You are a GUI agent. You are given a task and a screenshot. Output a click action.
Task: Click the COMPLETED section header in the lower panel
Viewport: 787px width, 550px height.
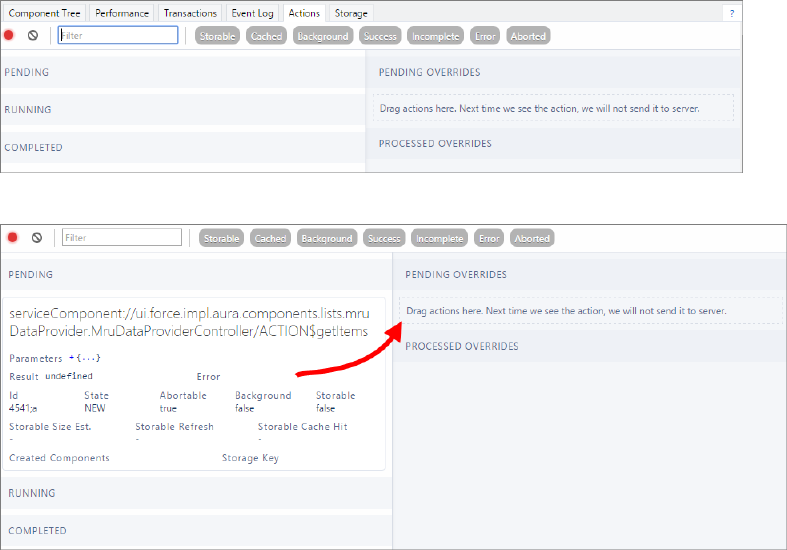click(x=196, y=530)
